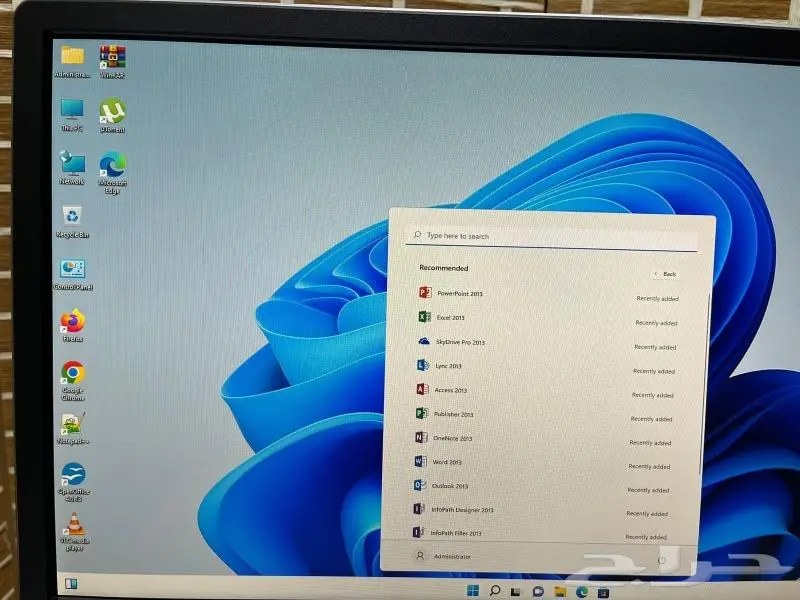Go back with the Back button
Image resolution: width=800 pixels, height=600 pixels.
point(665,274)
